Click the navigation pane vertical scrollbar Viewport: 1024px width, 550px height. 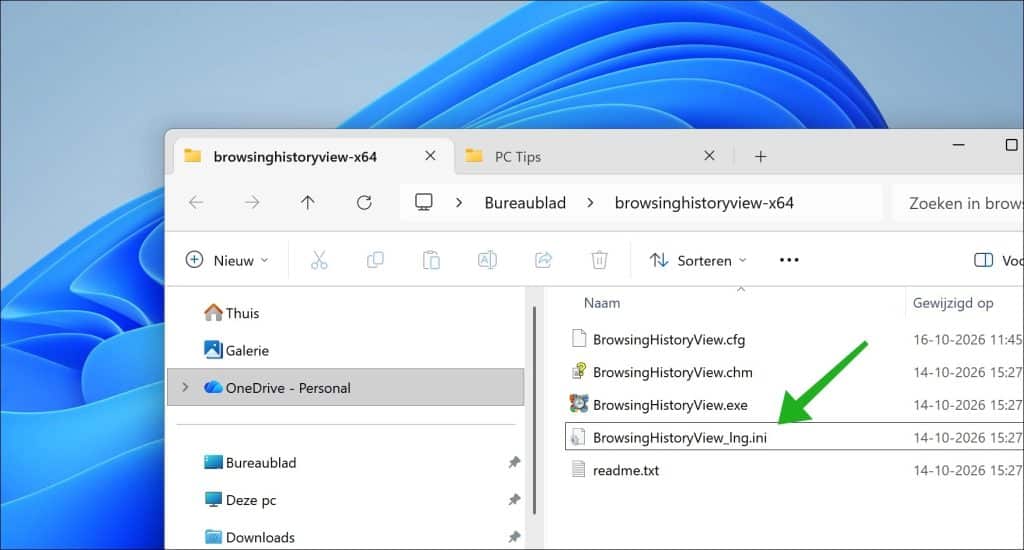pos(535,410)
